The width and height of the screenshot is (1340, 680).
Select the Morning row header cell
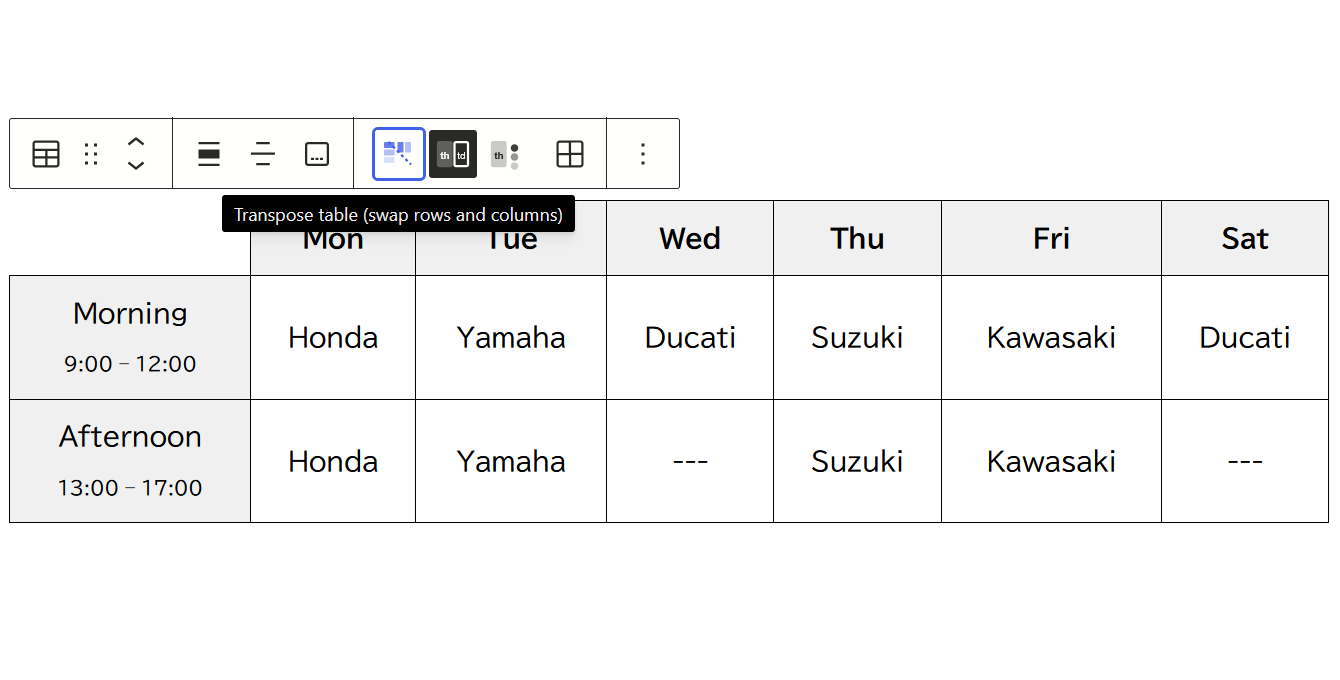click(130, 338)
